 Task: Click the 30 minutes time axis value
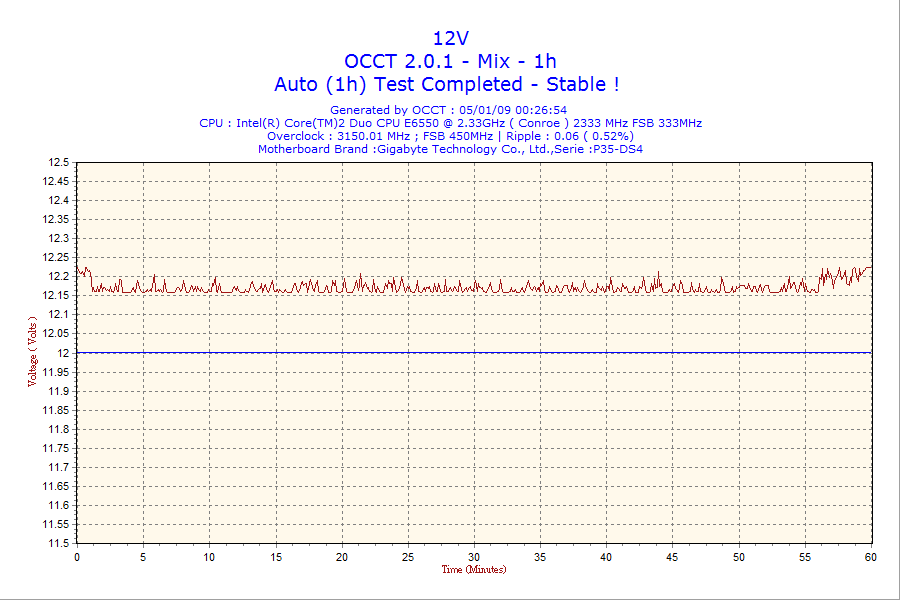(x=474, y=557)
